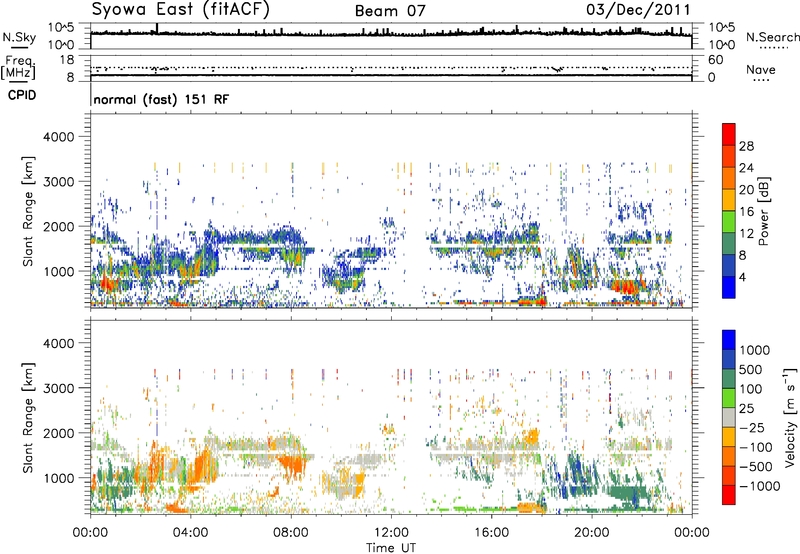Click the grey ±25 segment of Velocity color bar
This screenshot has height=554, width=800.
click(x=729, y=417)
